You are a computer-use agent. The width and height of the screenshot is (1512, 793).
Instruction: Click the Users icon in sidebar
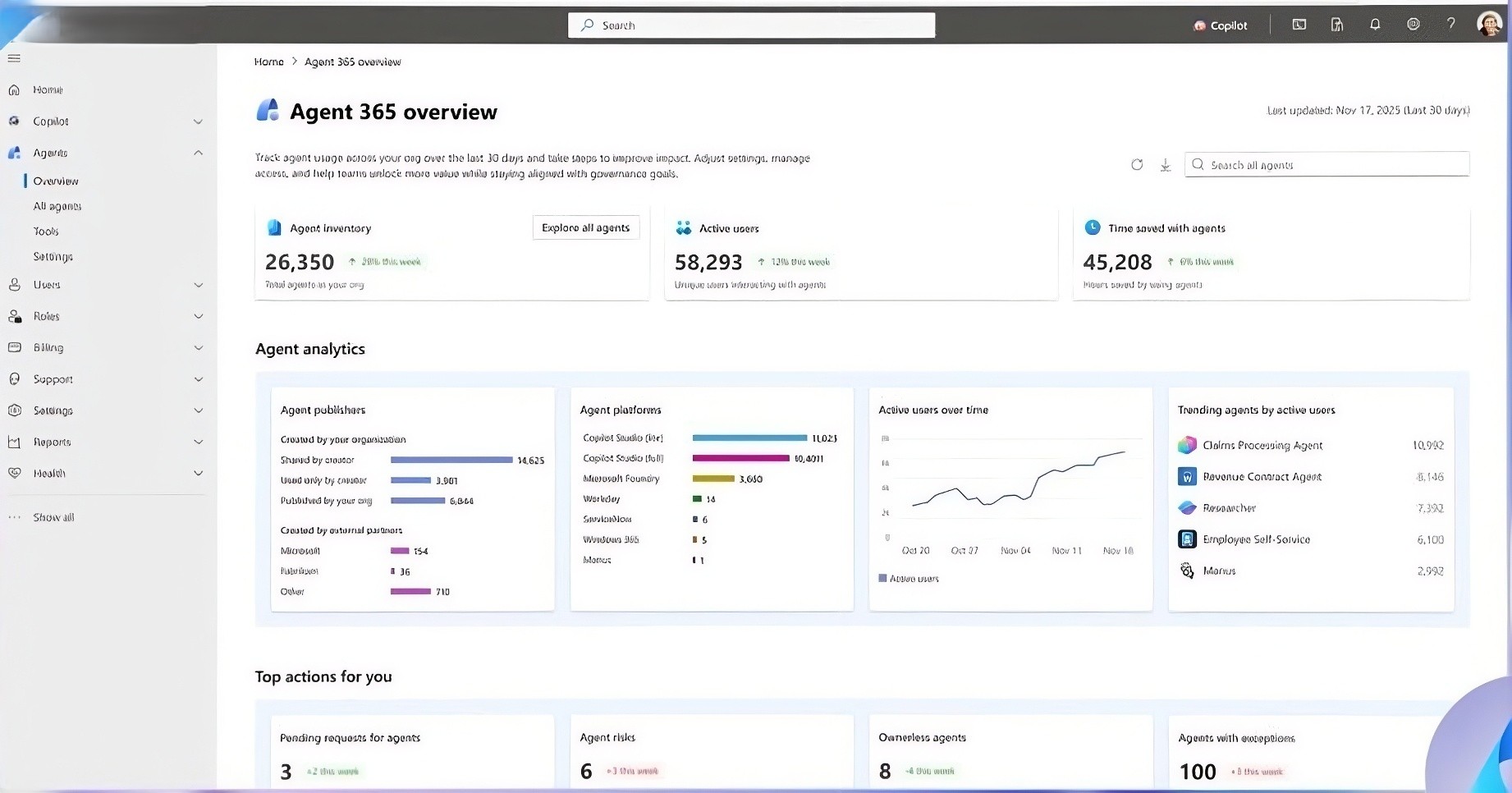14,285
